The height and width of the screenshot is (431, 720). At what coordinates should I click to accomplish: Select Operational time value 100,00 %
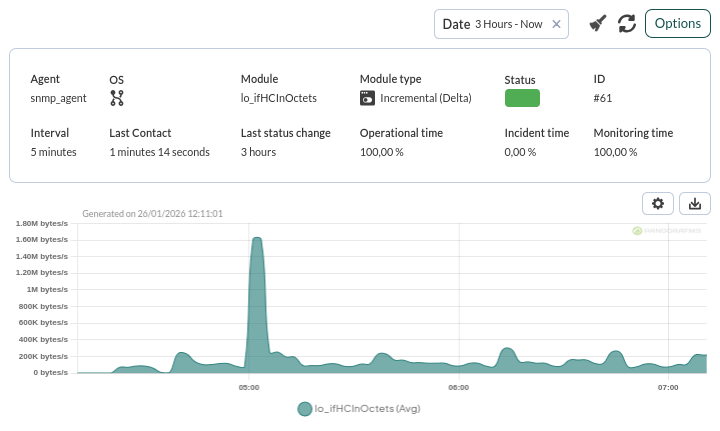coord(382,152)
